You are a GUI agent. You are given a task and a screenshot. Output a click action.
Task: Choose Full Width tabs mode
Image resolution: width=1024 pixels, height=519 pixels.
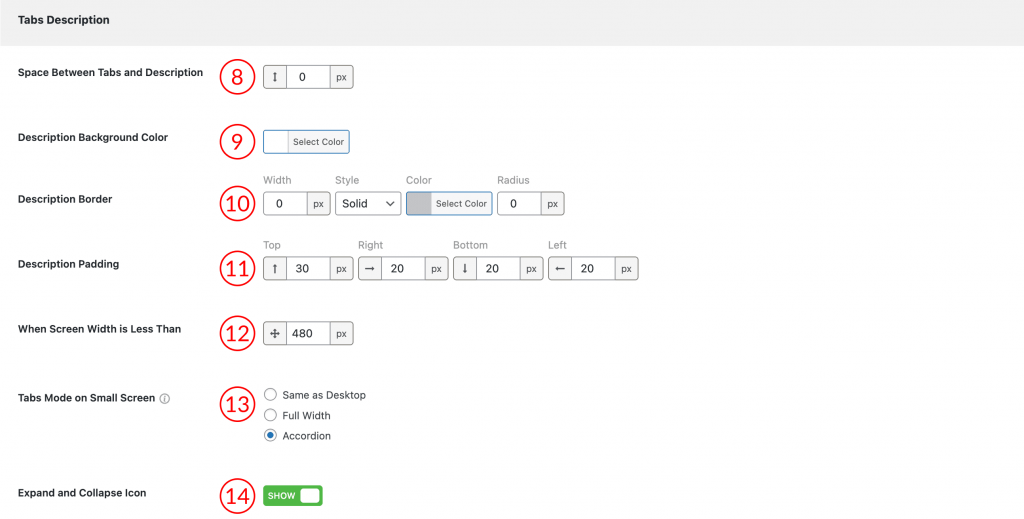271,415
